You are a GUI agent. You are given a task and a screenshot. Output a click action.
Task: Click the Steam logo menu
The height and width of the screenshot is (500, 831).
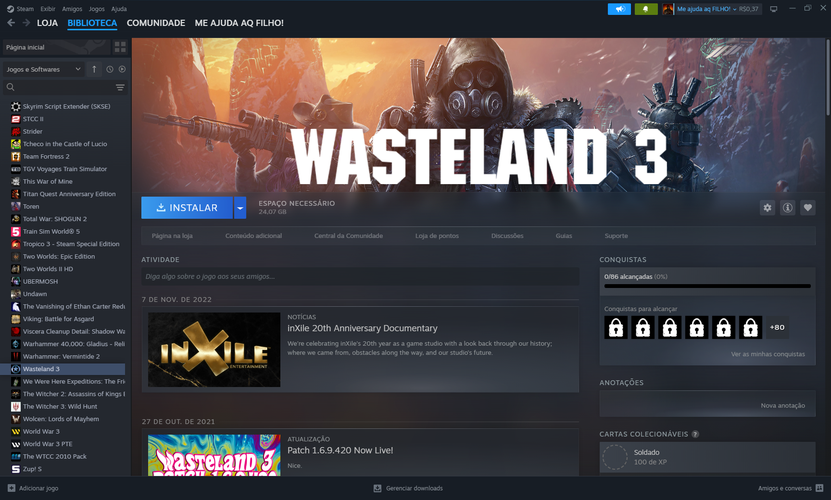point(20,9)
